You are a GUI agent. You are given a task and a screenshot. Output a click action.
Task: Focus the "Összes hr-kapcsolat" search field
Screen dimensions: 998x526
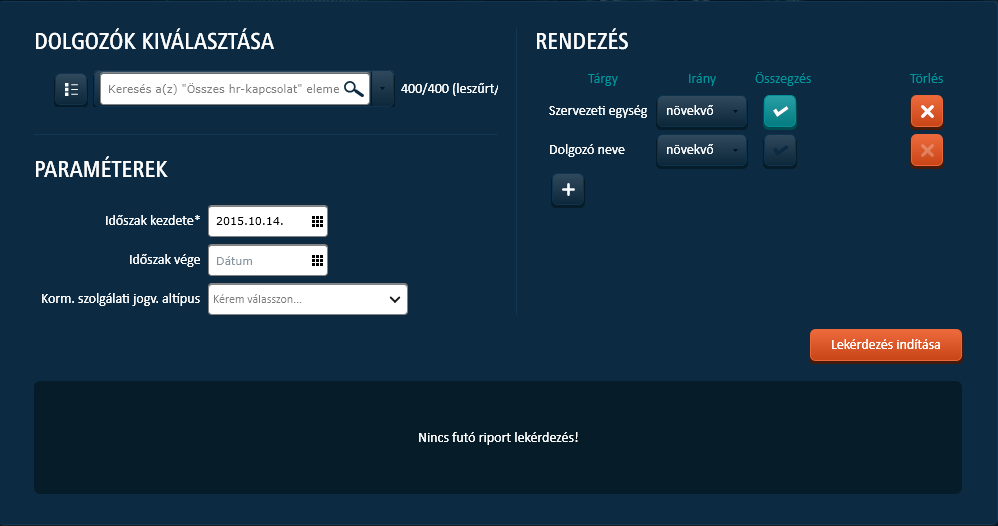coord(235,89)
